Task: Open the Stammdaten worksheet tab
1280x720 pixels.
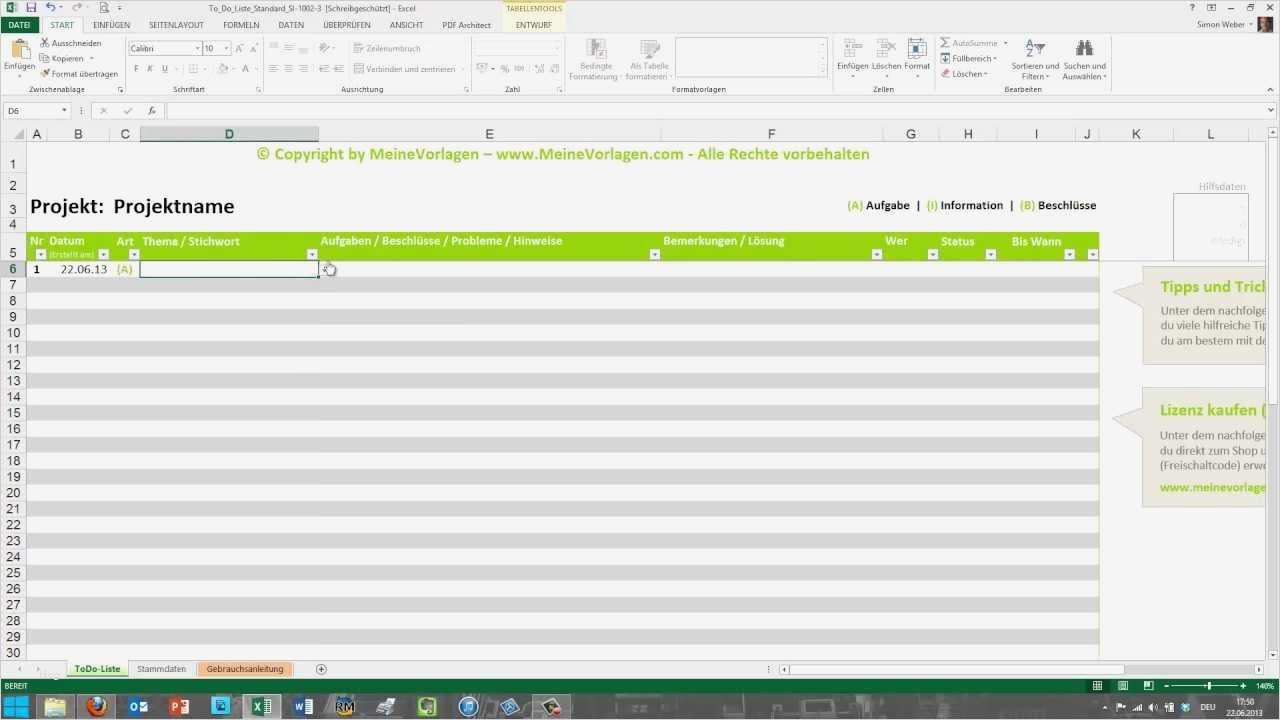Action: point(160,668)
